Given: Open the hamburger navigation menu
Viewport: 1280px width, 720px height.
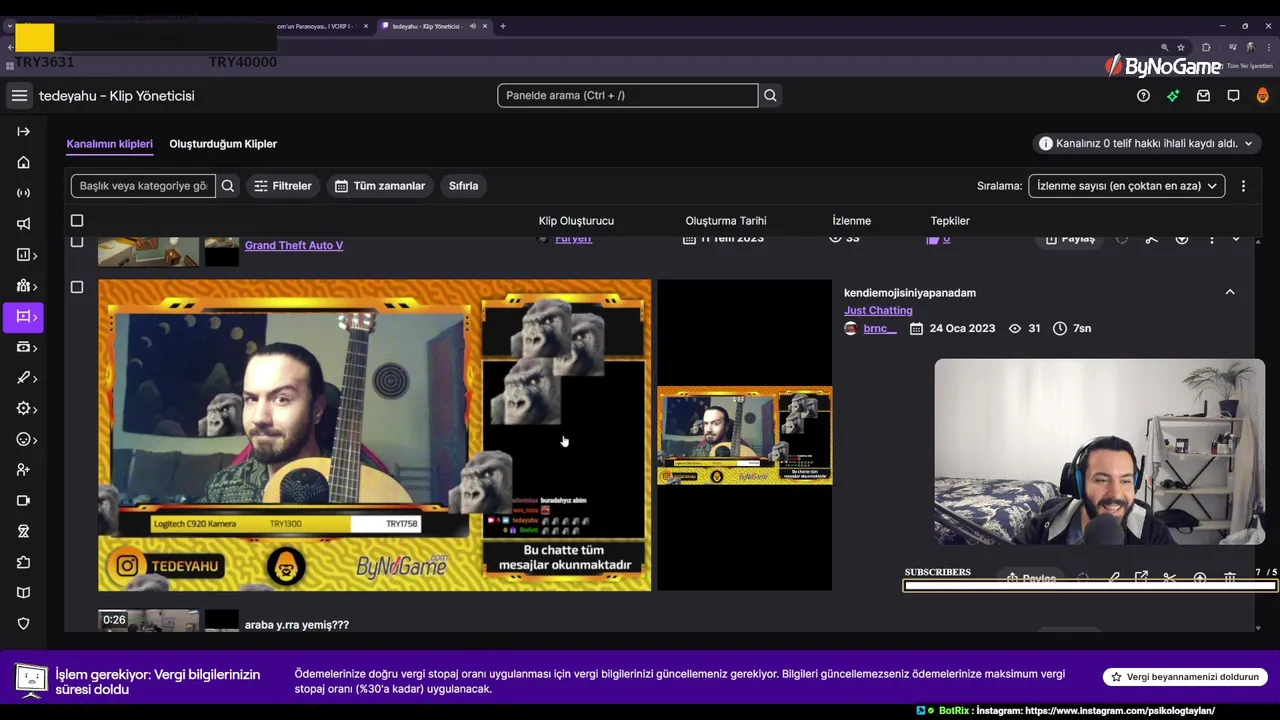Looking at the screenshot, I should (19, 96).
